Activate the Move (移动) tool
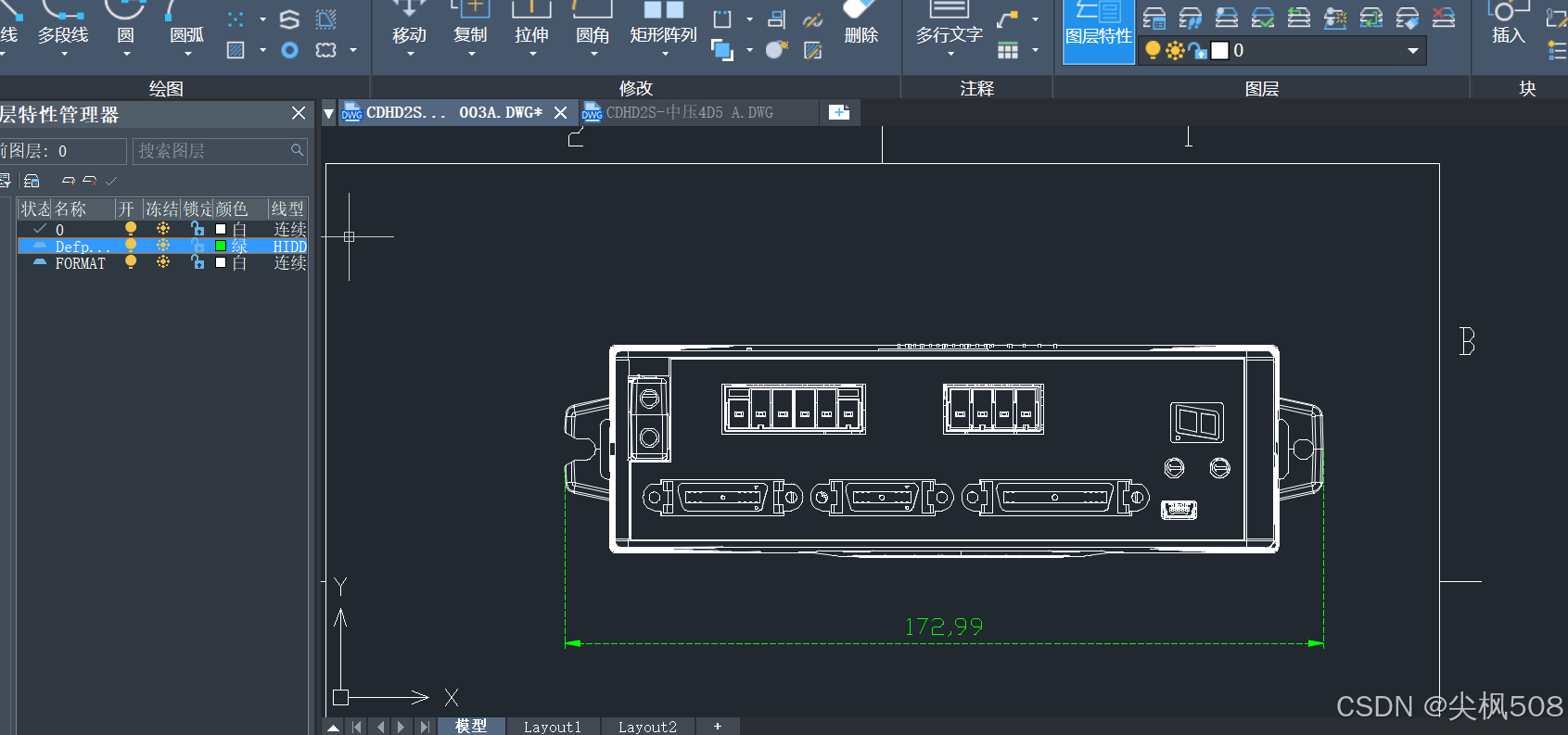1568x735 pixels. [x=409, y=23]
